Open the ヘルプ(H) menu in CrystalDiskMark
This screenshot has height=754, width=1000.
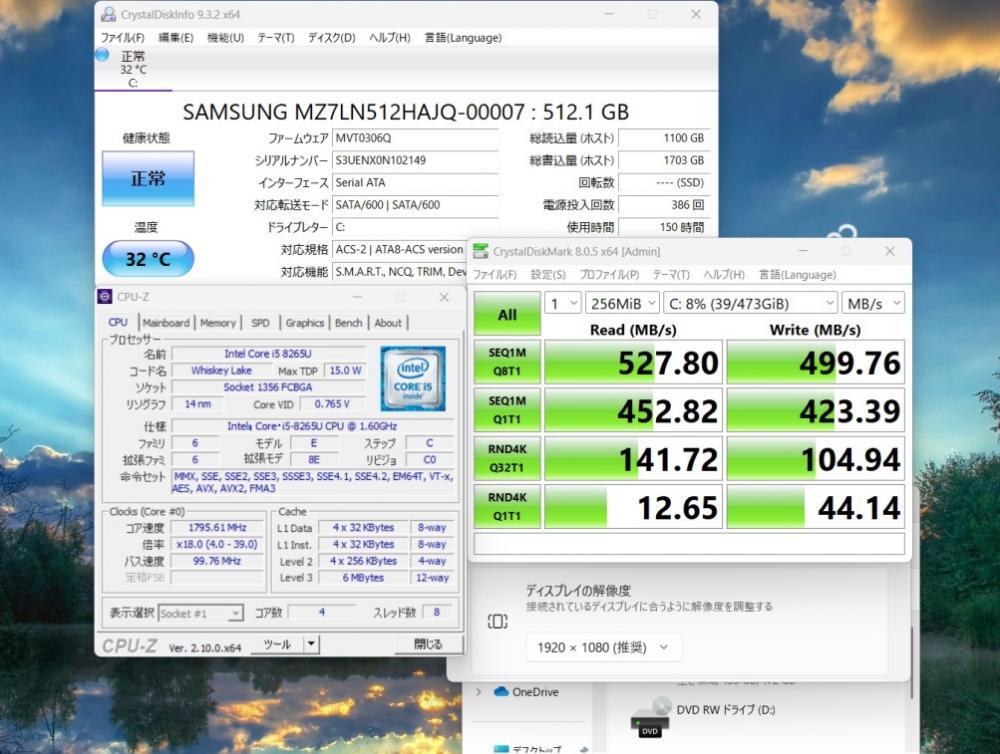pyautogui.click(x=724, y=275)
